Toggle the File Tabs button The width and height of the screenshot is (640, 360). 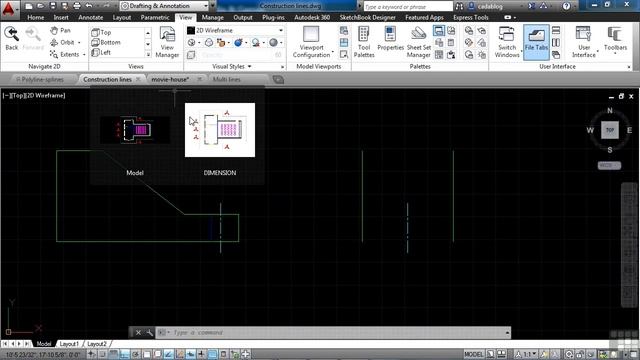click(536, 42)
